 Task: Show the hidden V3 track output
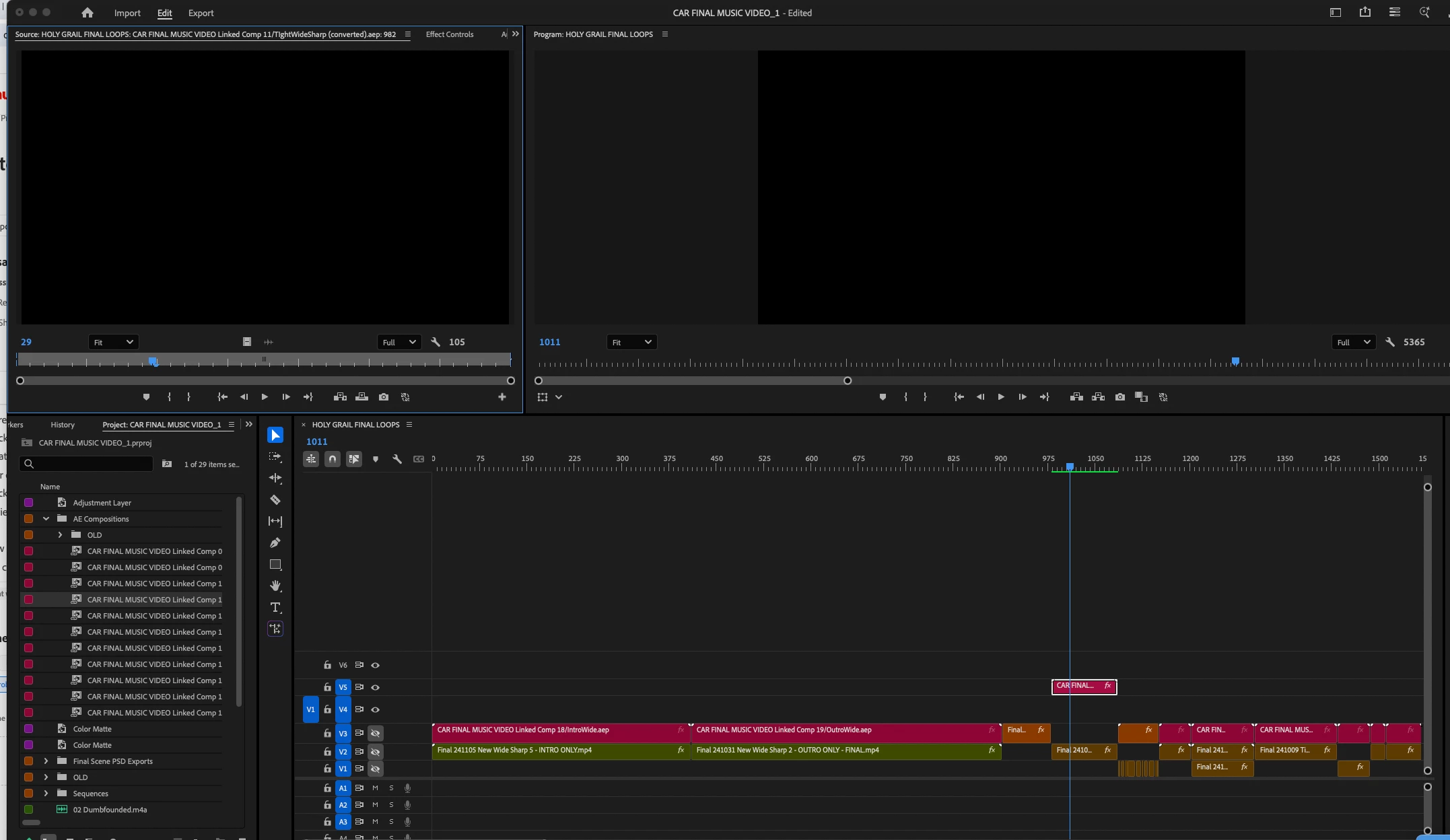click(376, 733)
